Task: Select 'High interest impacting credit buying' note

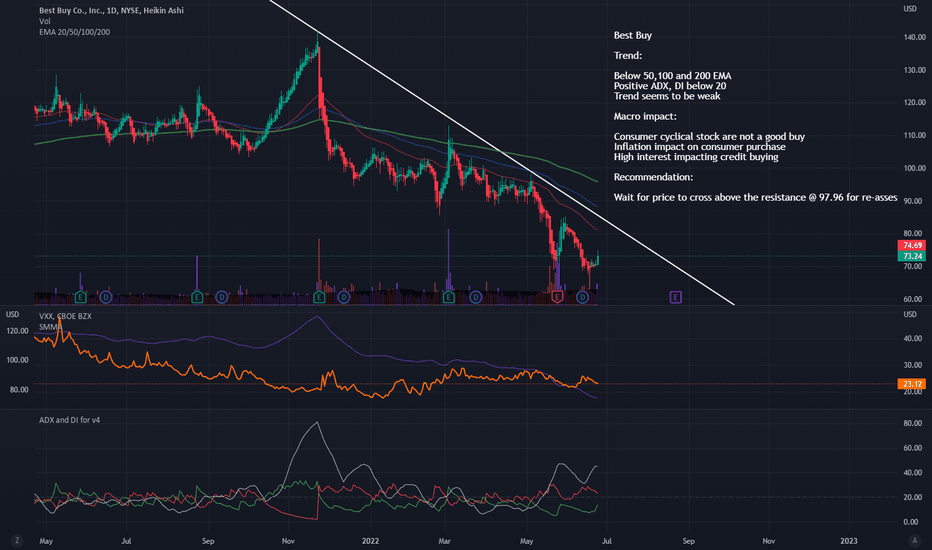Action: pos(696,156)
